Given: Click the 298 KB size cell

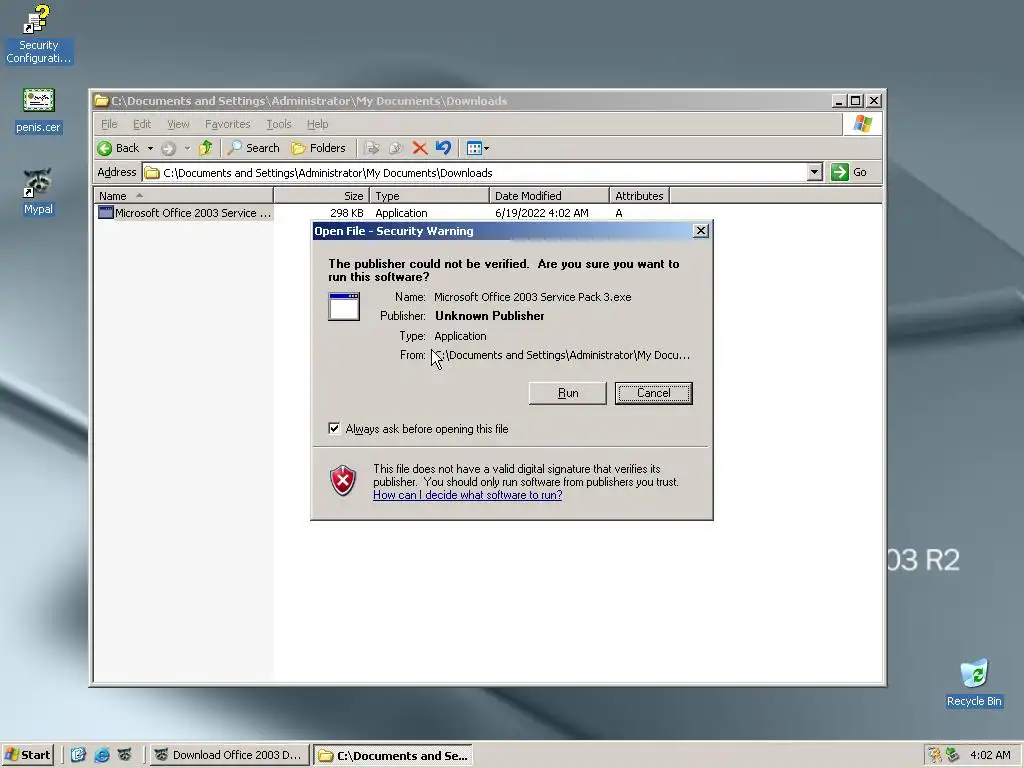Looking at the screenshot, I should coord(347,213).
